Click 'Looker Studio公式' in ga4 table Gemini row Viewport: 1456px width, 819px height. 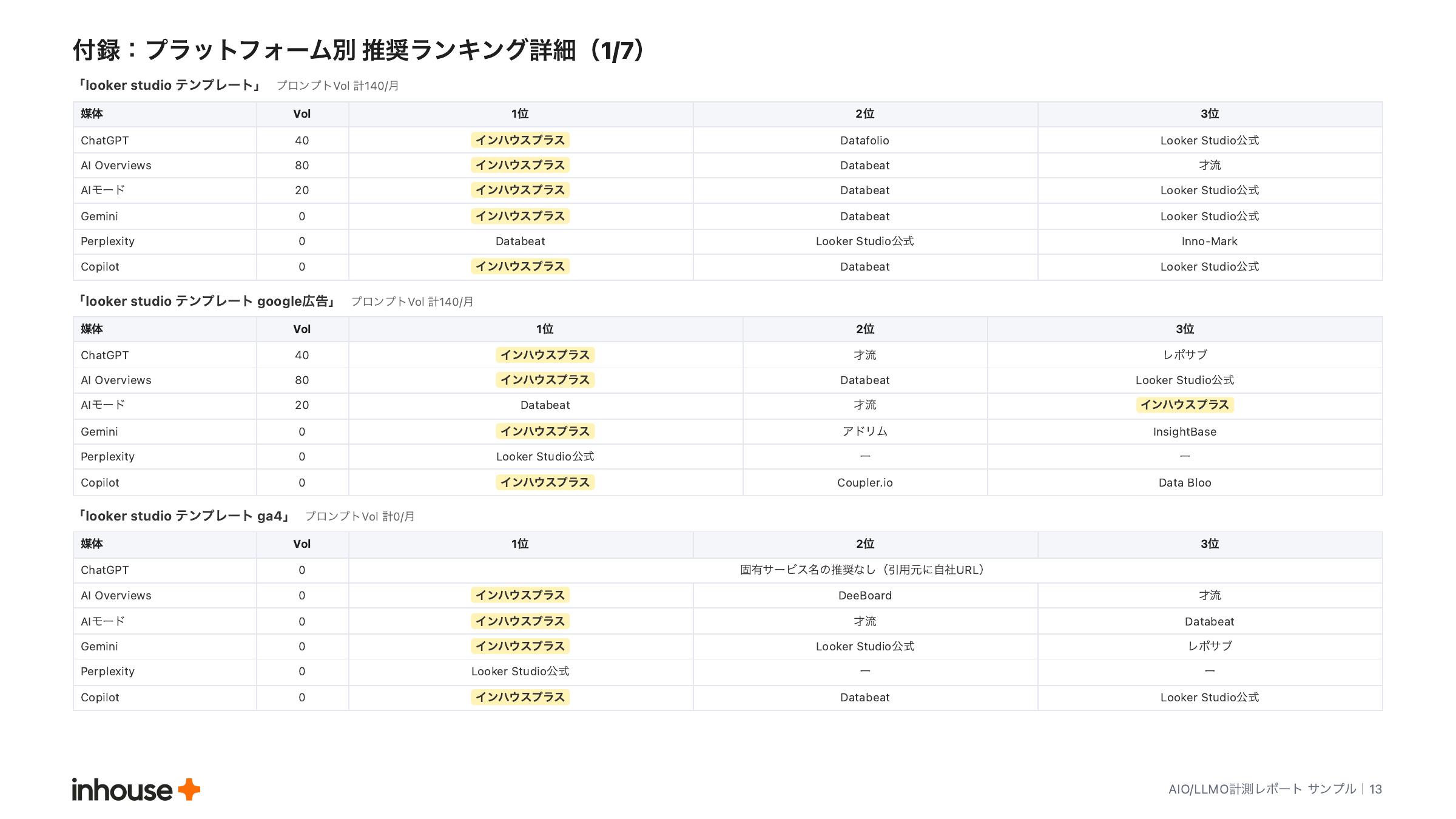[864, 647]
